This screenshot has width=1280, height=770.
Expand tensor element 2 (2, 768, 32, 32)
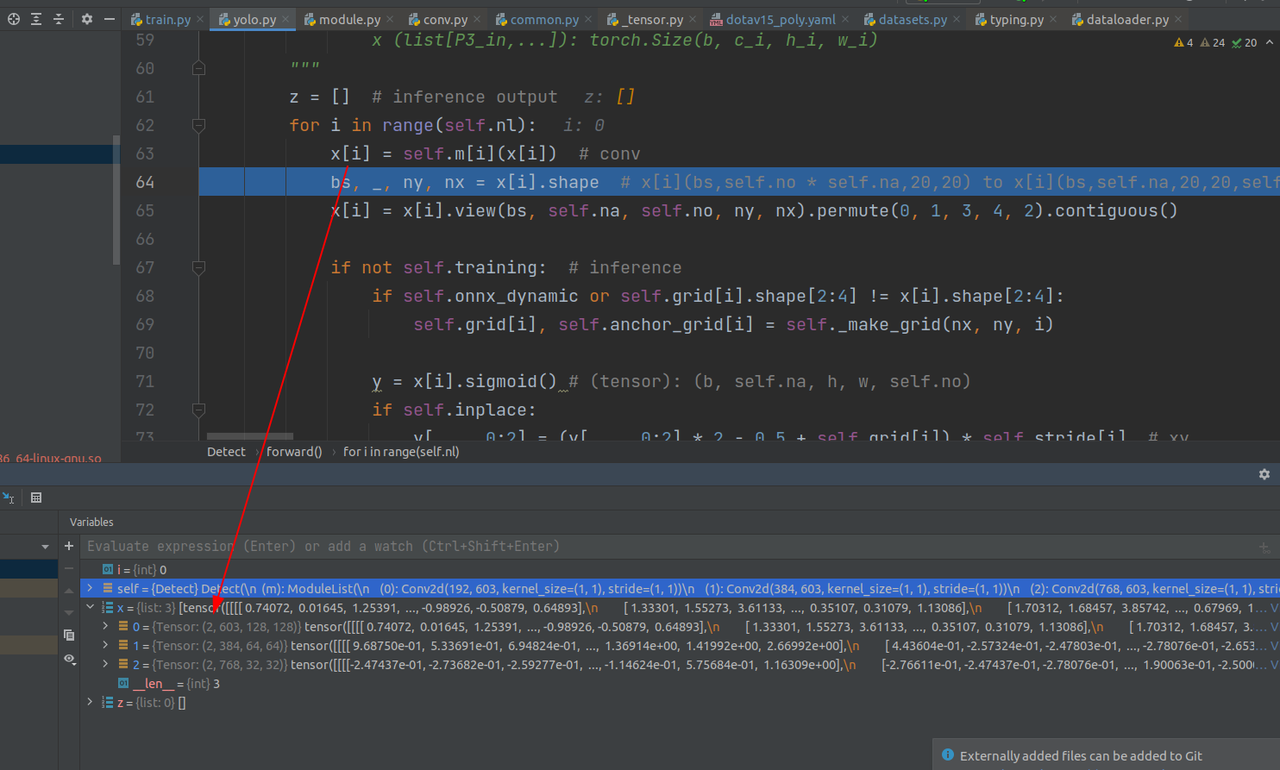tap(106, 664)
